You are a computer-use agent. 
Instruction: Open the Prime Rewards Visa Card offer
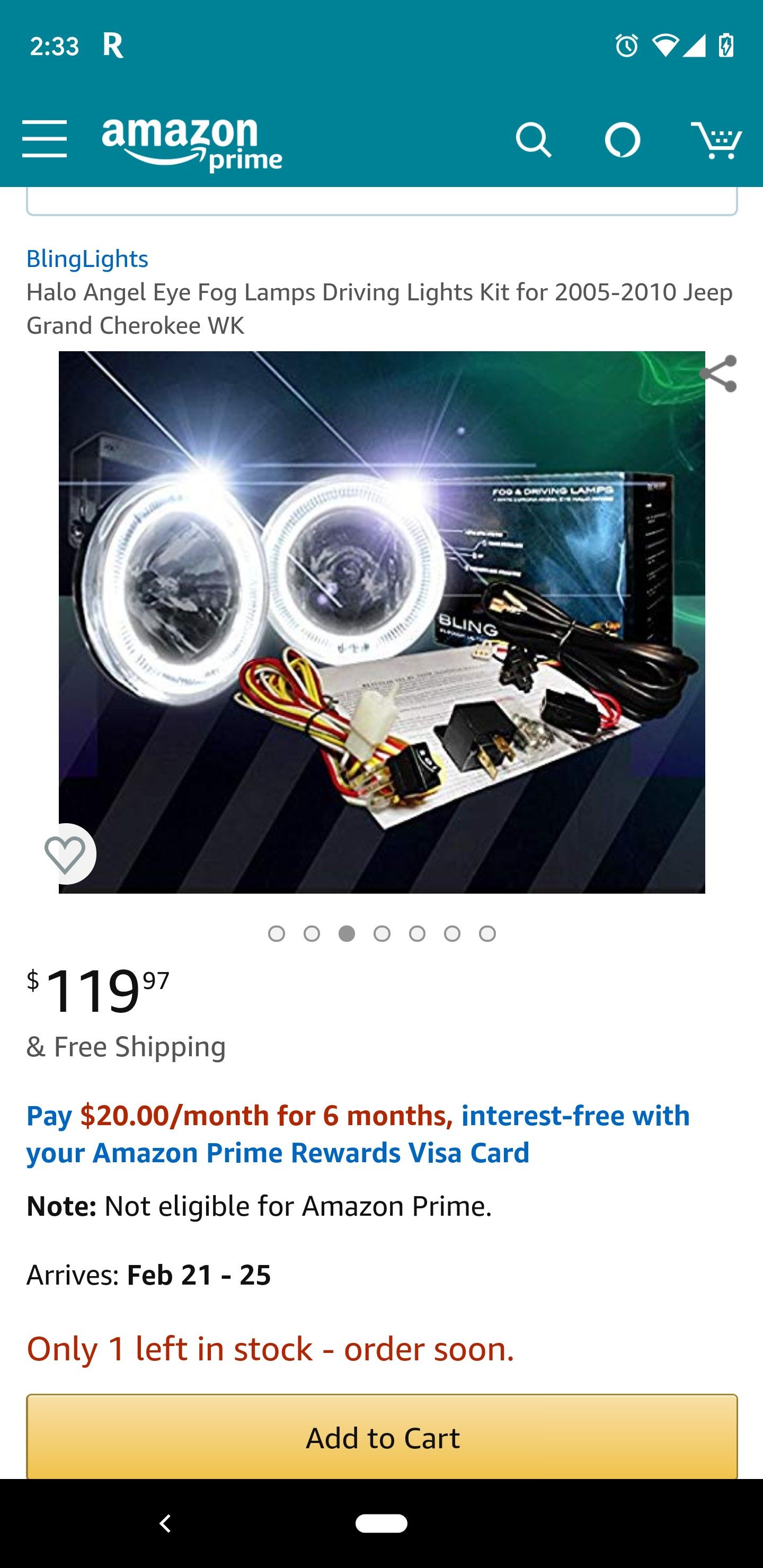[358, 1134]
